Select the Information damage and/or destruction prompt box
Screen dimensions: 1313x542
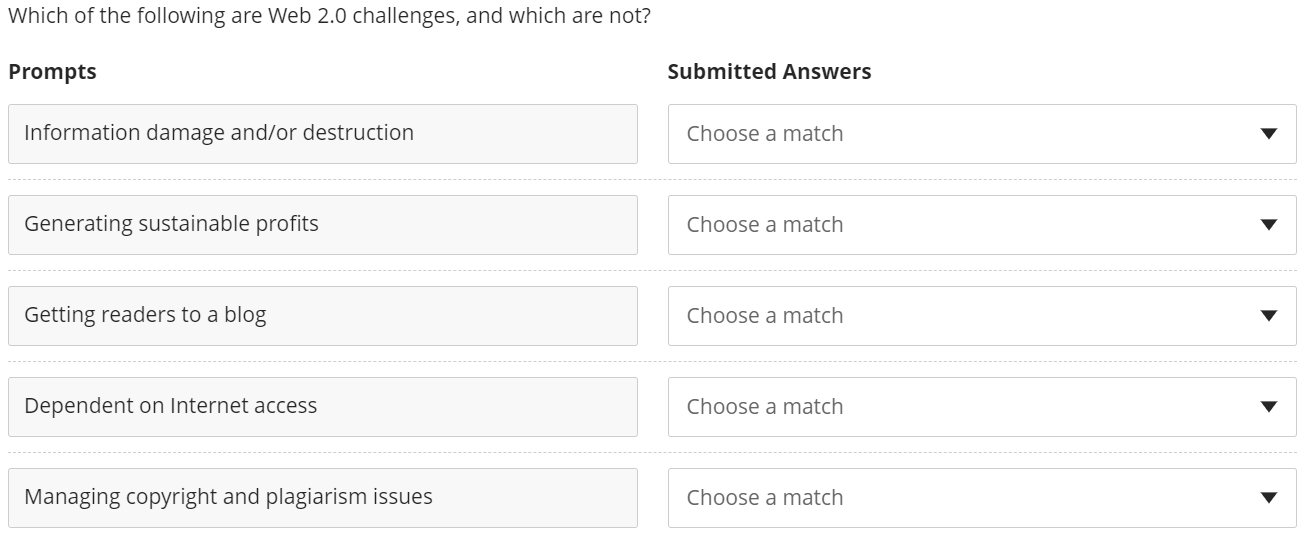coord(322,134)
